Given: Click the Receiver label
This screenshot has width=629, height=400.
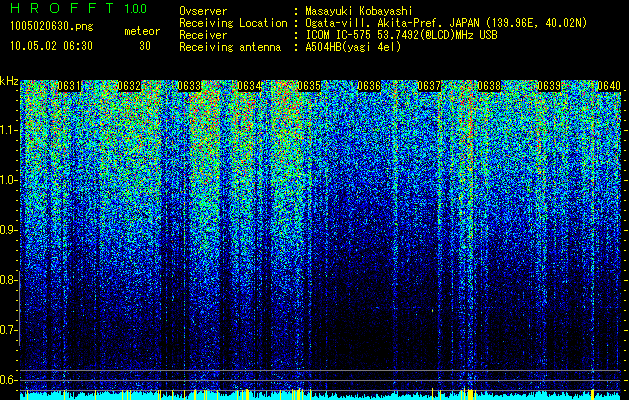Looking at the screenshot, I should point(203,35).
